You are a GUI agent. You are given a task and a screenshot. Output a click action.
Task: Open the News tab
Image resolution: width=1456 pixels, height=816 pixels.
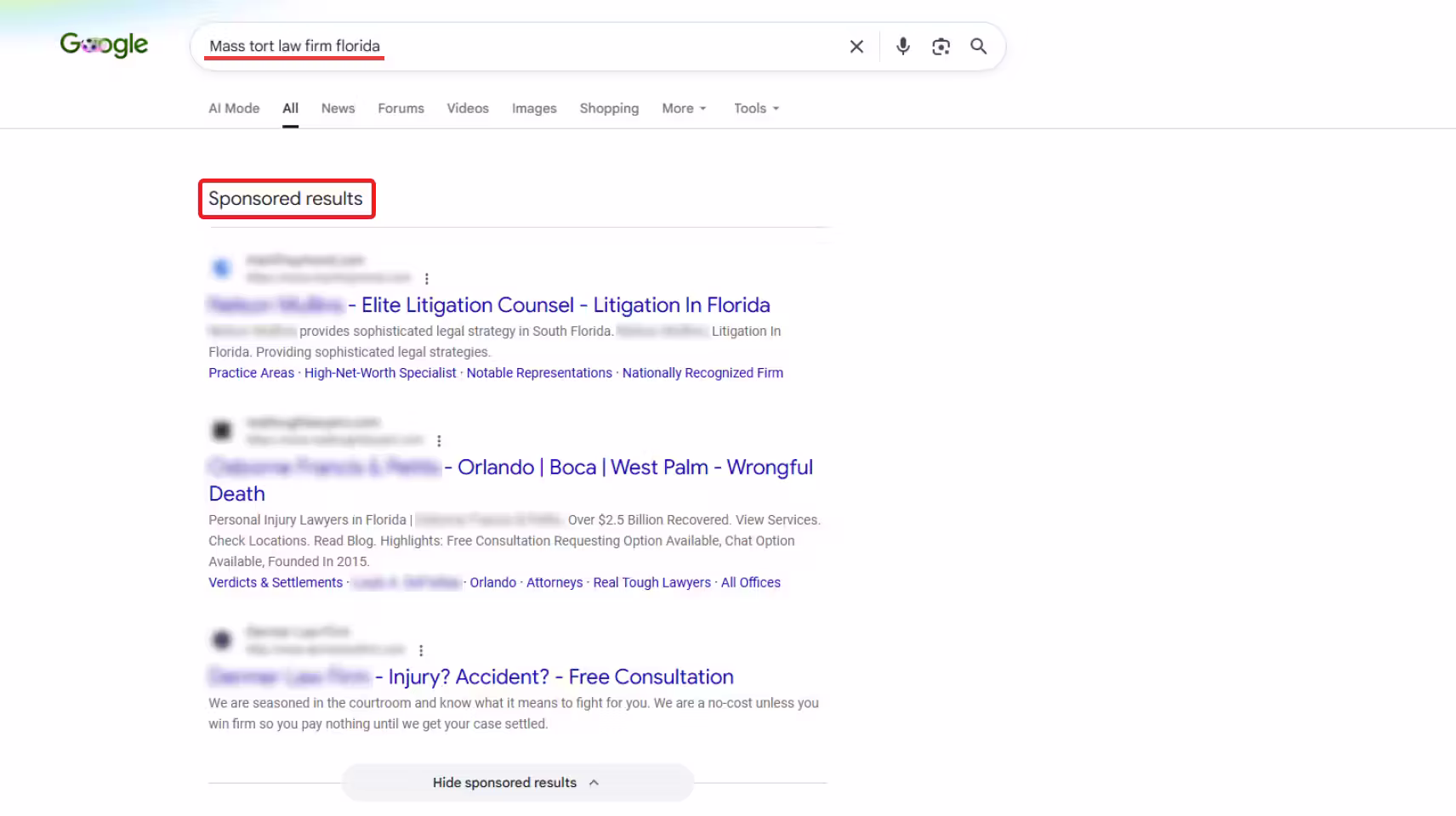338,108
